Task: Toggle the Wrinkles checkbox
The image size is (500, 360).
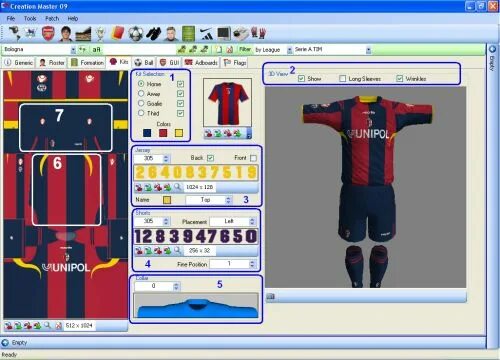Action: [399, 79]
